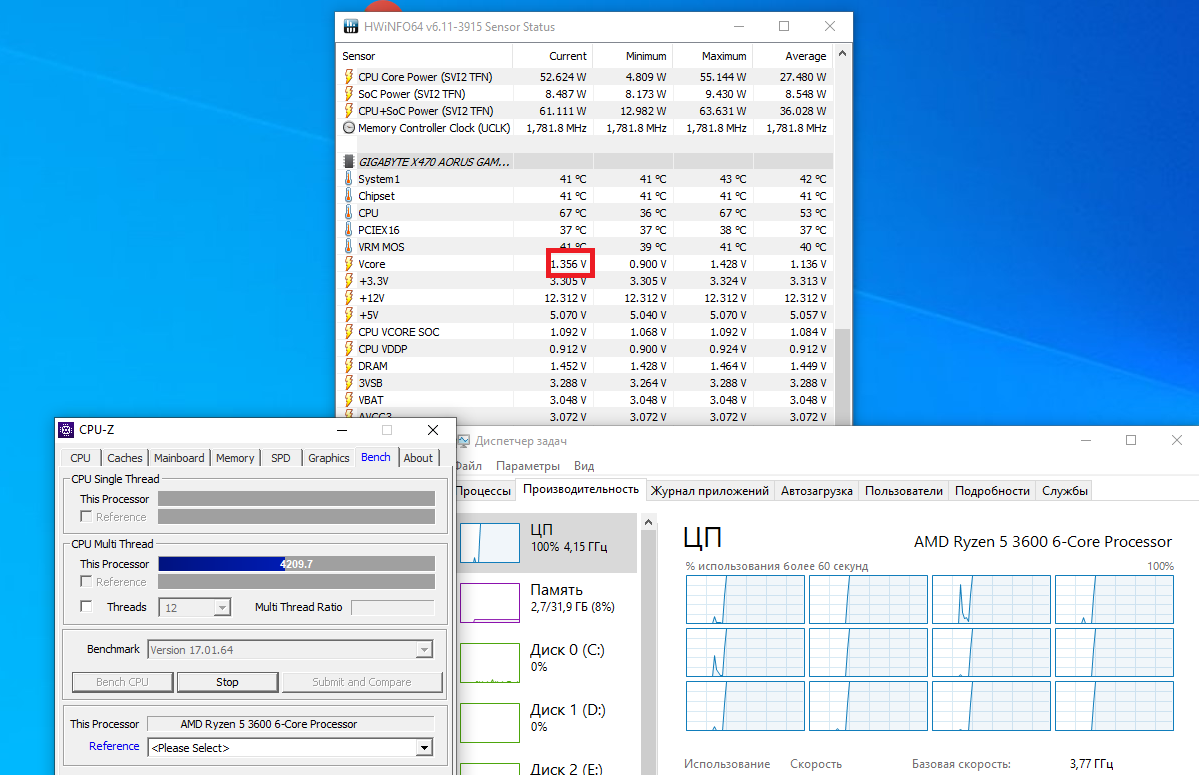Switch to Журнал приложений tab
Viewport: 1199px width, 775px height.
(x=710, y=491)
